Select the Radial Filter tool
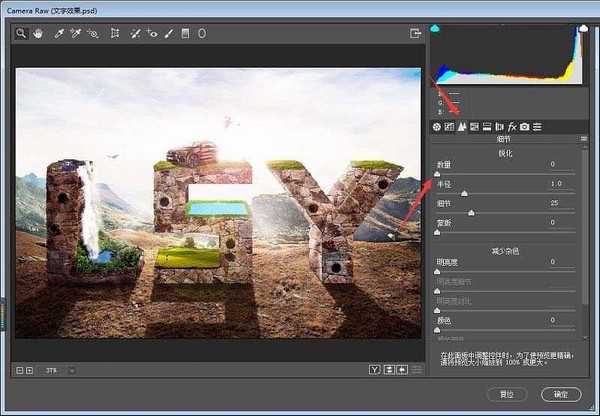The image size is (600, 416). 201,33
